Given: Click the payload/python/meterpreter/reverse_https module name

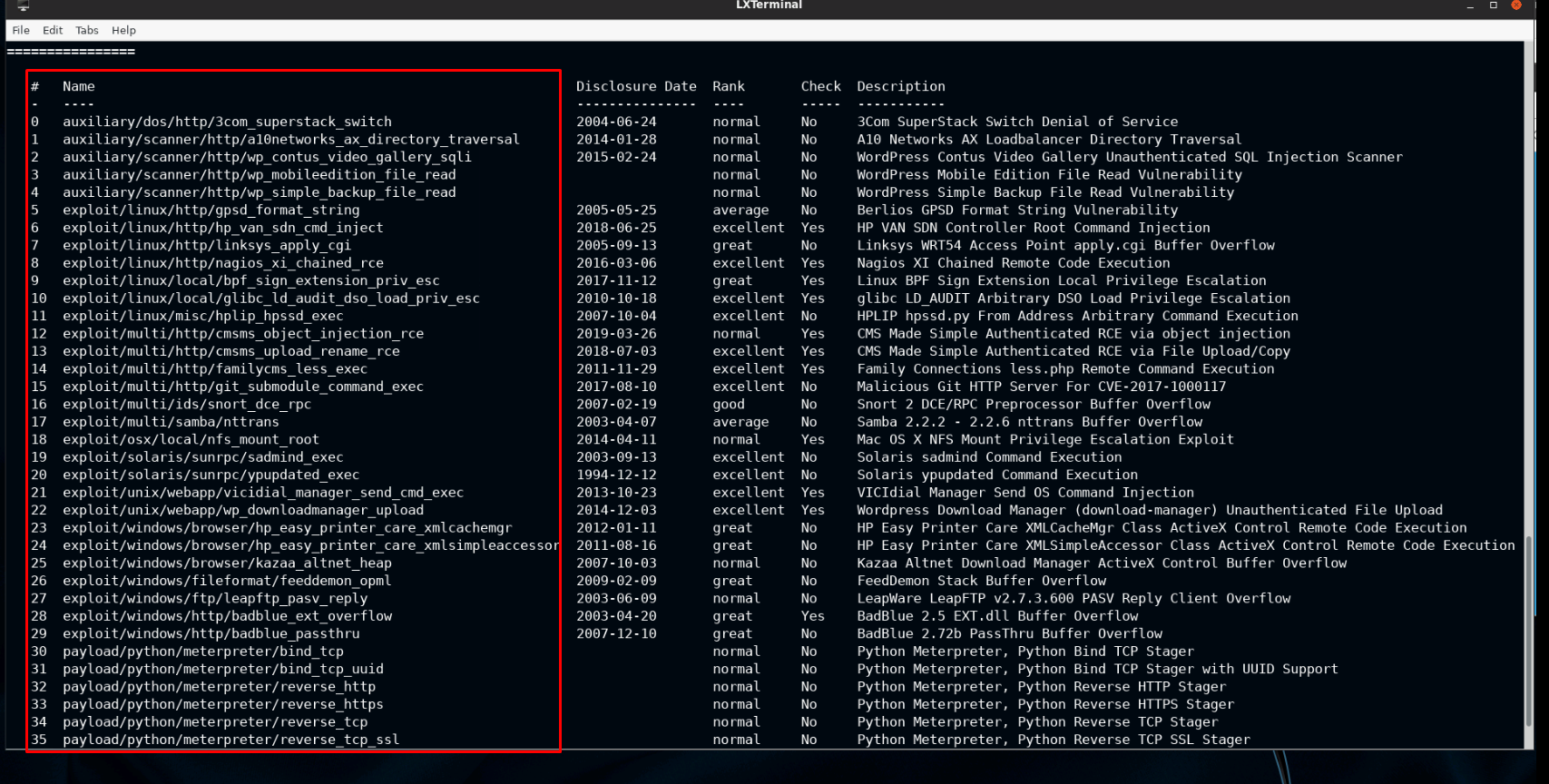Looking at the screenshot, I should [222, 704].
